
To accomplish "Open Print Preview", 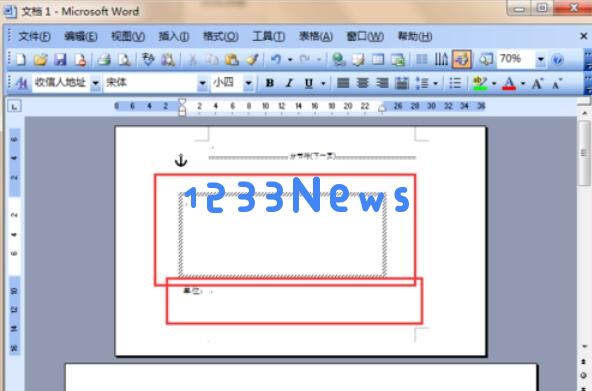I will click(124, 60).
